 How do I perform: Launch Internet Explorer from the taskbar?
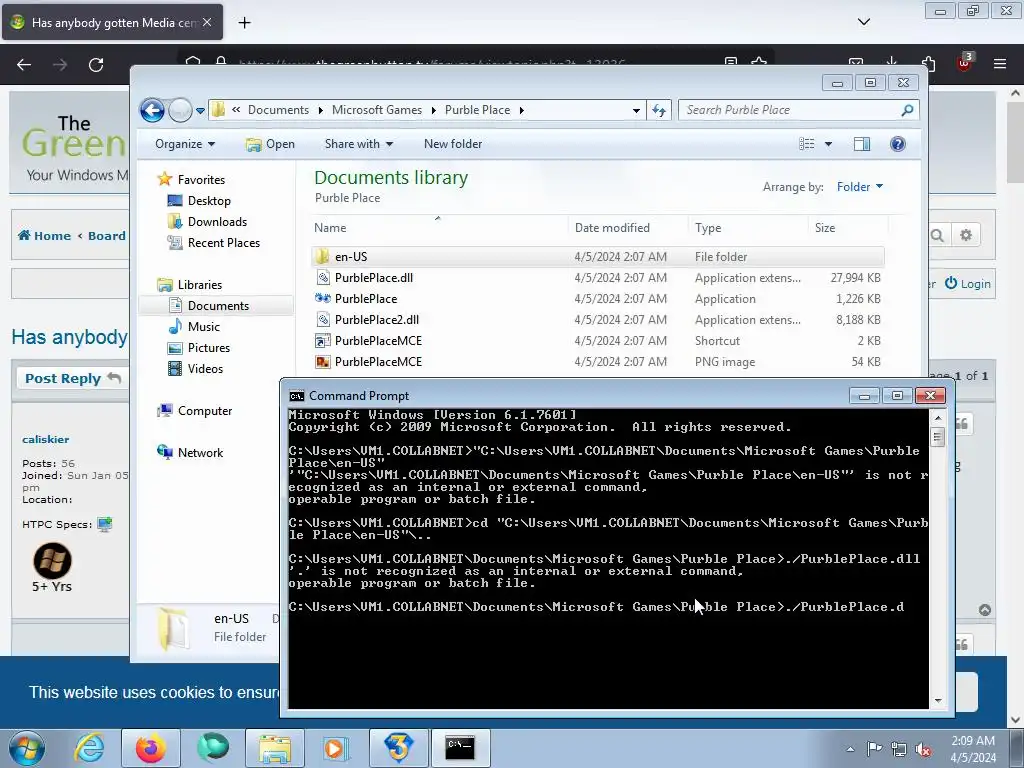tap(89, 748)
